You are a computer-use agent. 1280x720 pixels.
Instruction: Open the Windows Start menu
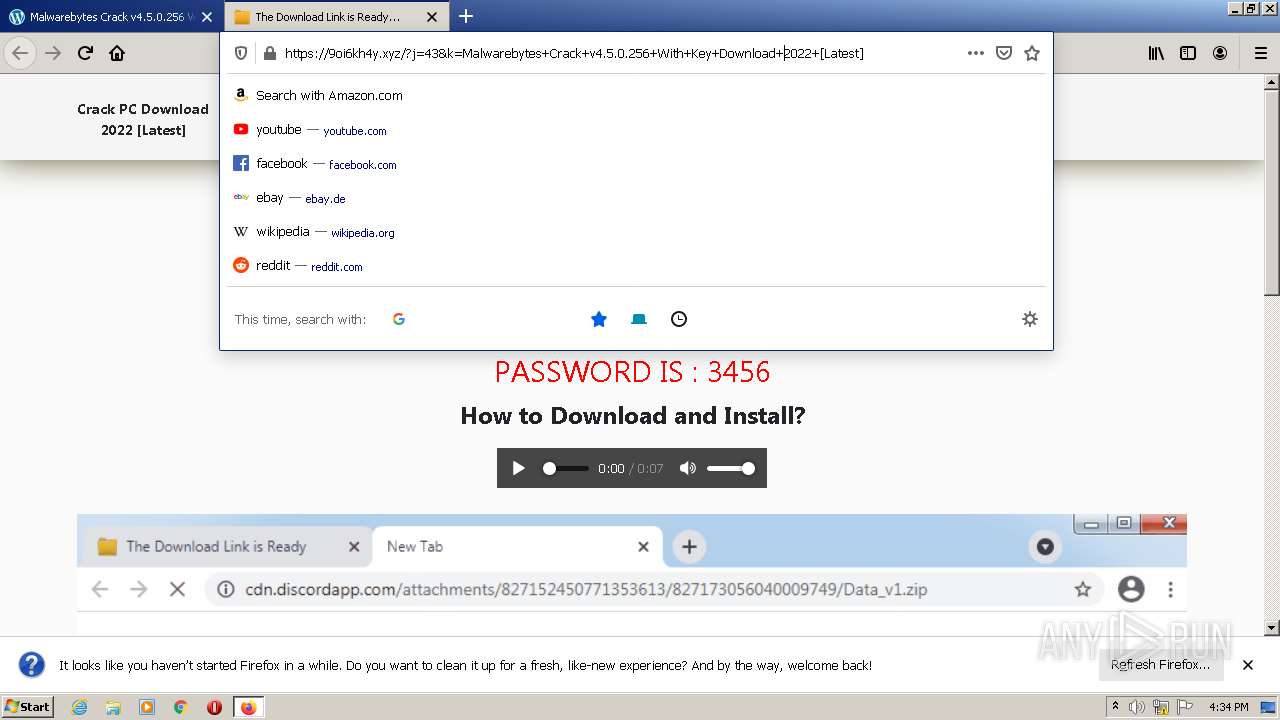click(x=28, y=706)
